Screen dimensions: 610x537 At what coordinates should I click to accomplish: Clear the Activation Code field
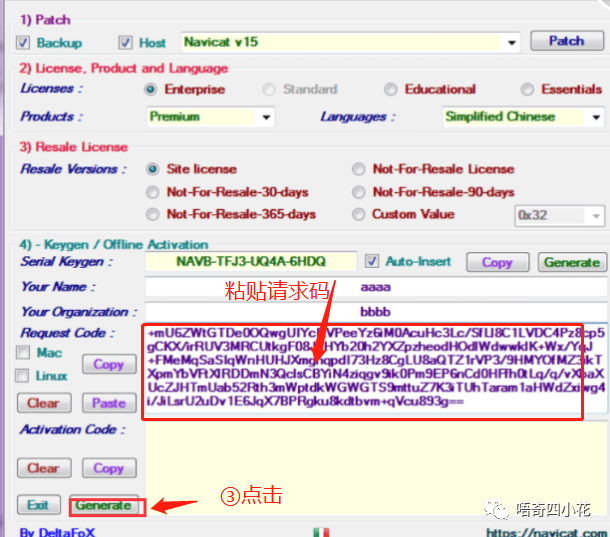pyautogui.click(x=44, y=468)
